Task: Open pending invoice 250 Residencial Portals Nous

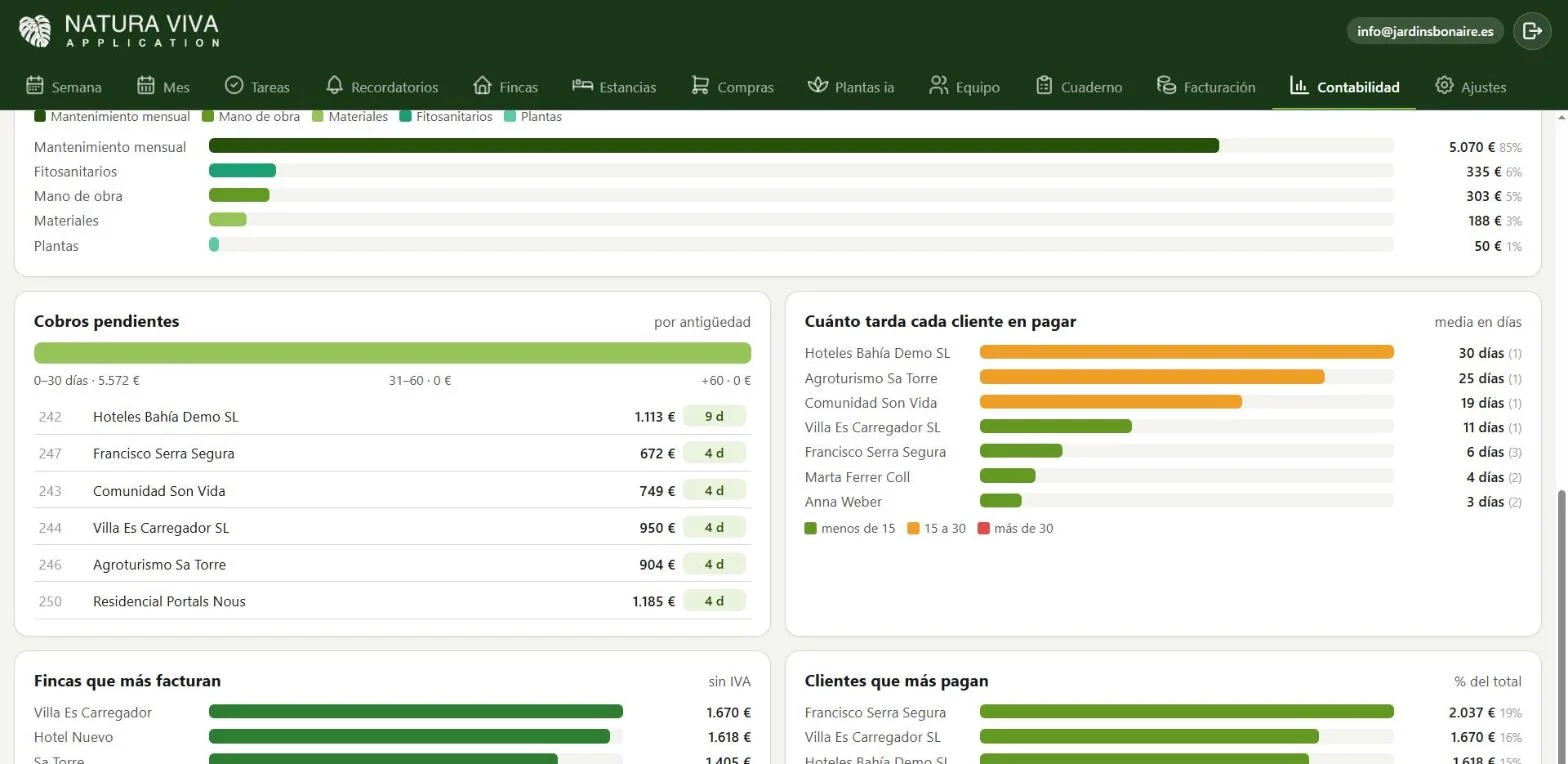Action: pyautogui.click(x=392, y=601)
